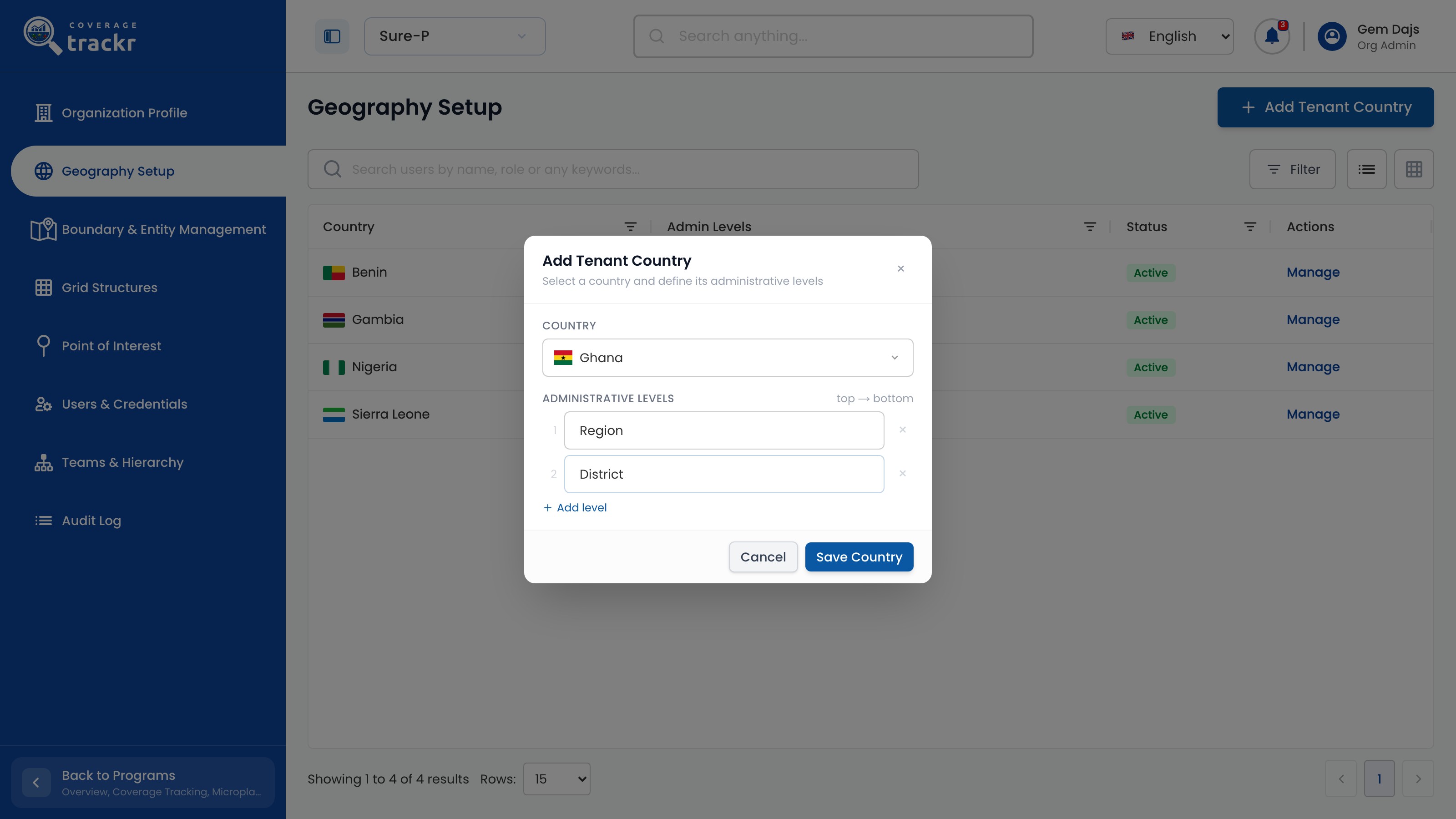Click the Active badge for Sierra Leone
The width and height of the screenshot is (1456, 819).
pos(1150,415)
